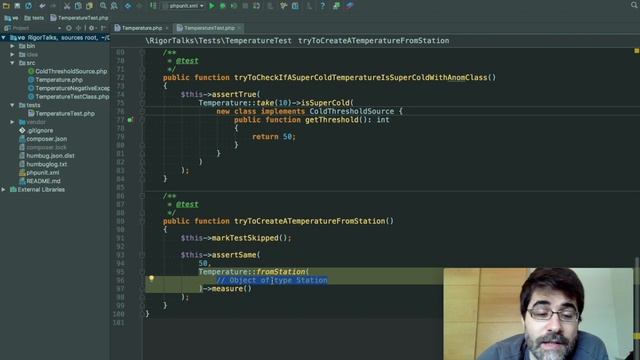Click the Synchronize toolbar icon
Viewport: 640px width, 360px height.
(28, 6)
